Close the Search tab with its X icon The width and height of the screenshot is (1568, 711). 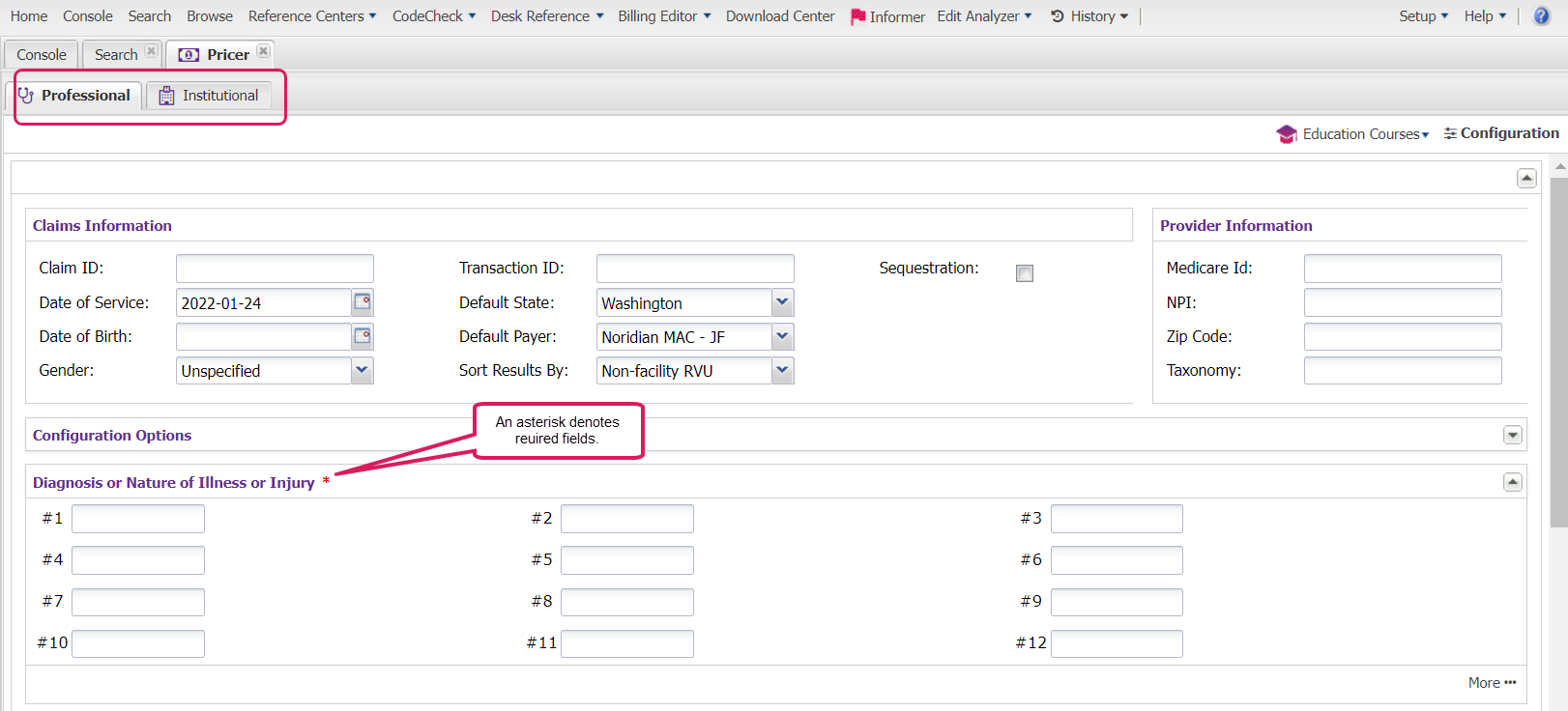coord(151,51)
